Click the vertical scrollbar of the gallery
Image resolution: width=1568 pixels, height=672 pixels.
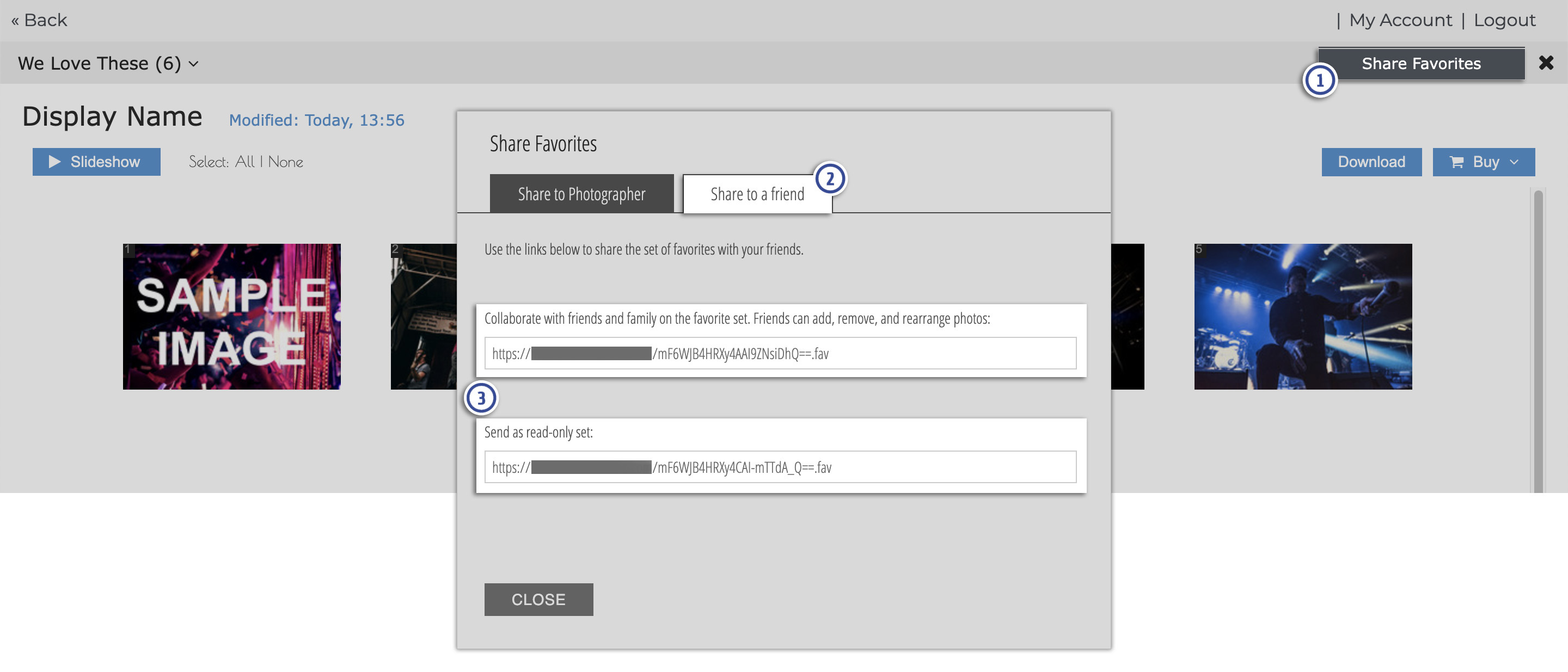click(x=1538, y=341)
